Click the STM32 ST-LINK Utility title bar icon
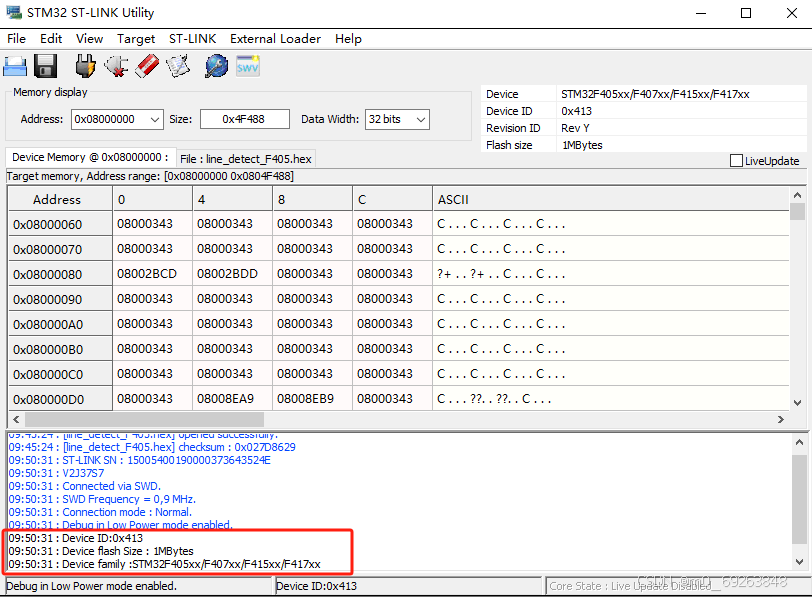The image size is (812, 597). (14, 12)
